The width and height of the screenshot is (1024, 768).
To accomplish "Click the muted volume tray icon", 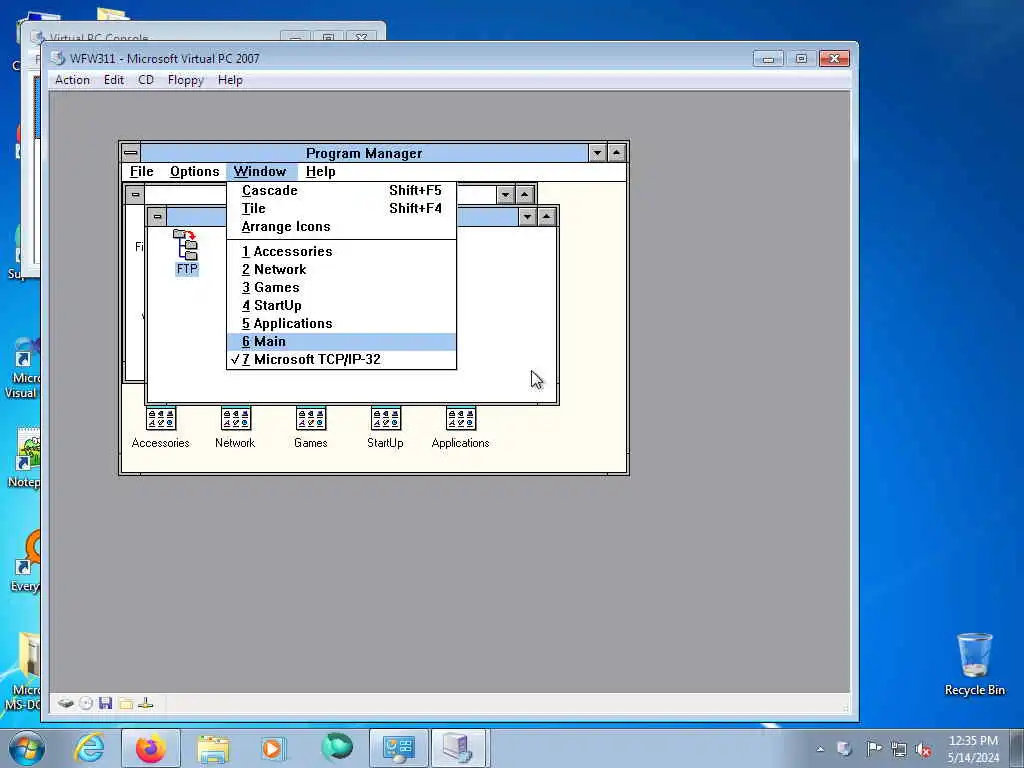I will click(923, 749).
